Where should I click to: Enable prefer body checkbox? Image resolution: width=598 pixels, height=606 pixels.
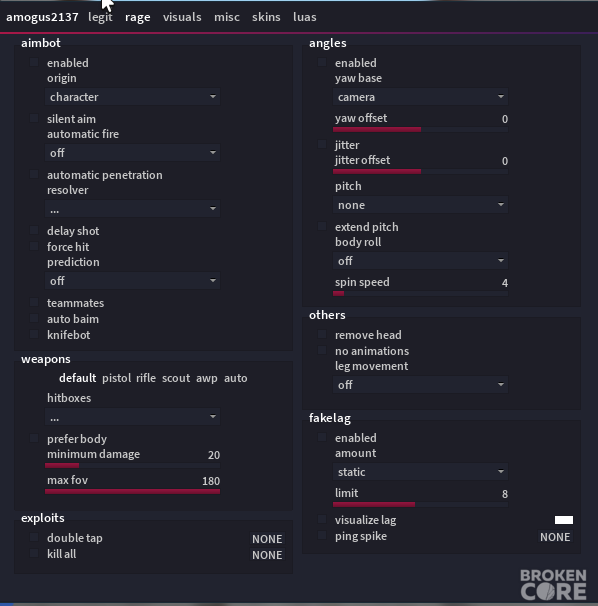point(34,438)
